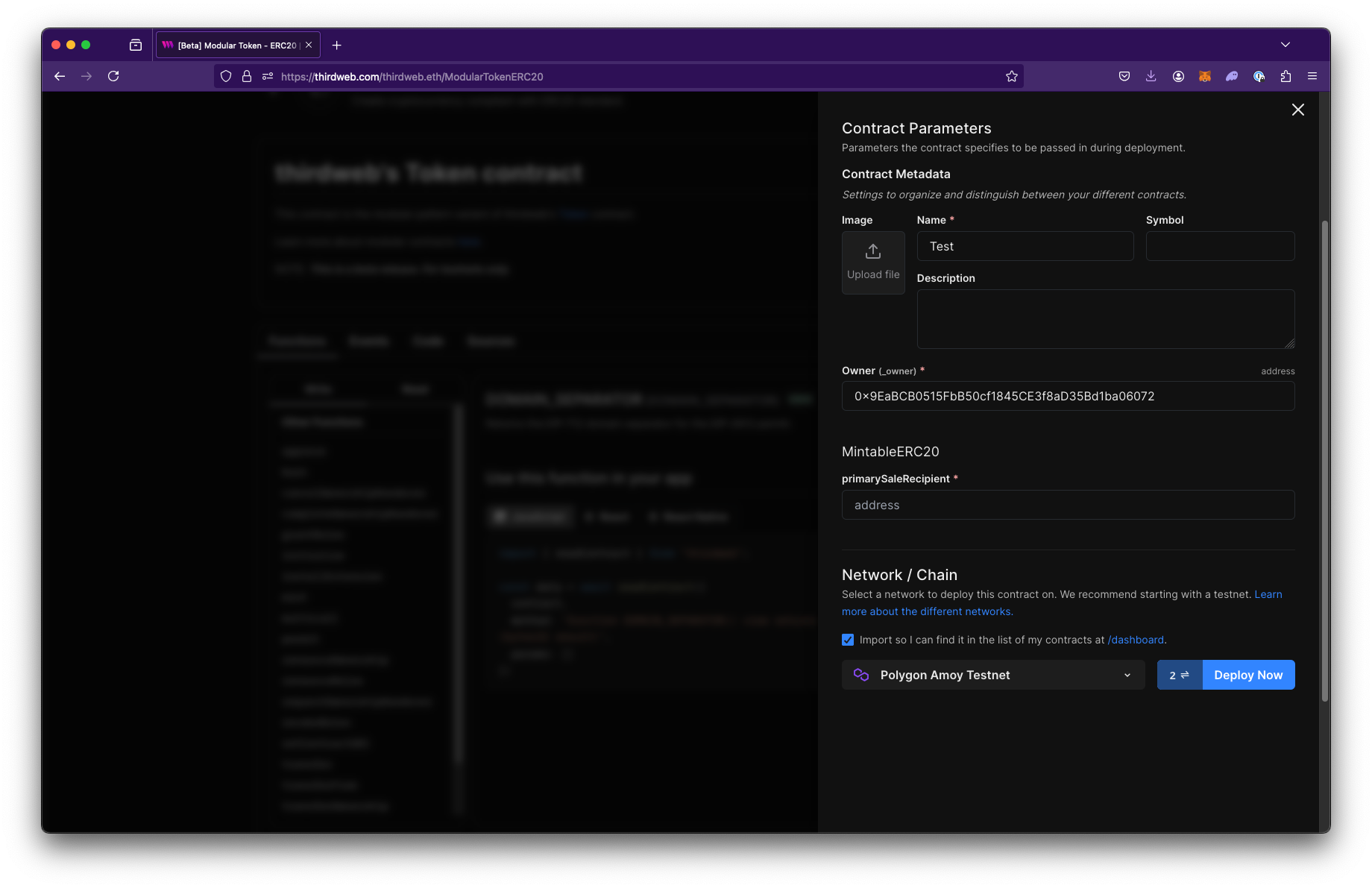This screenshot has width=1372, height=888.
Task: Click the primarySaleRecipient label
Action: (896, 479)
